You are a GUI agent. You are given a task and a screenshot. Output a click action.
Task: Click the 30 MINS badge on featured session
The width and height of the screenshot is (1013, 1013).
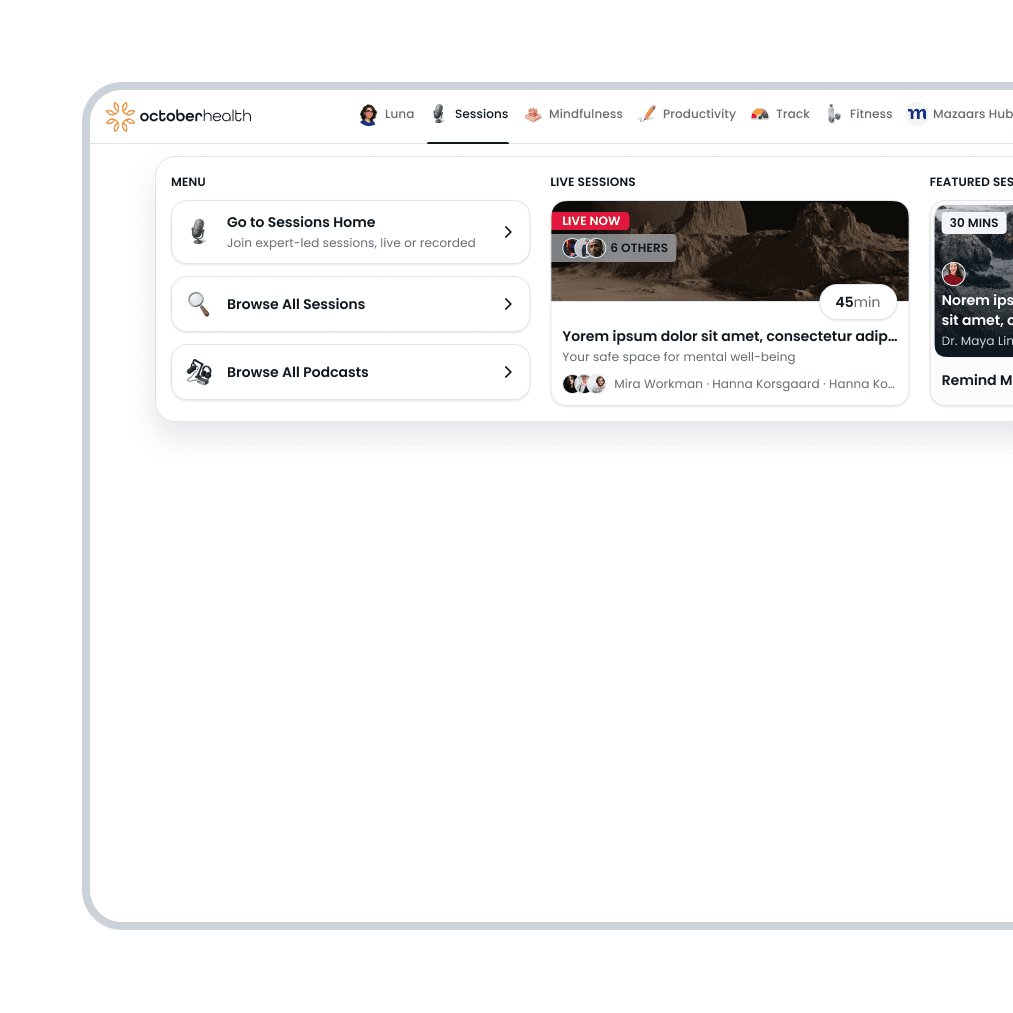click(974, 223)
